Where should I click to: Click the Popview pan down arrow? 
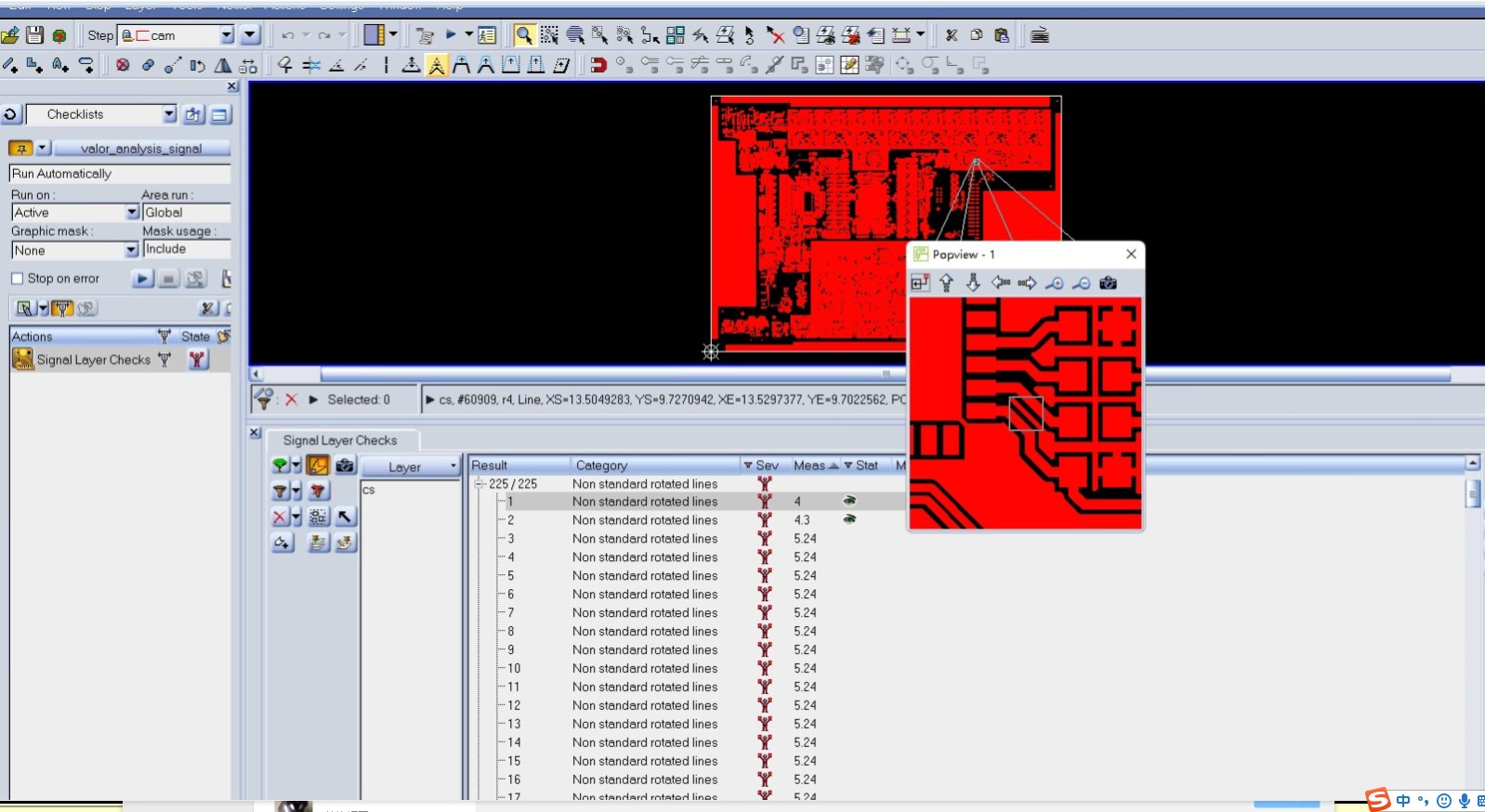coord(973,282)
